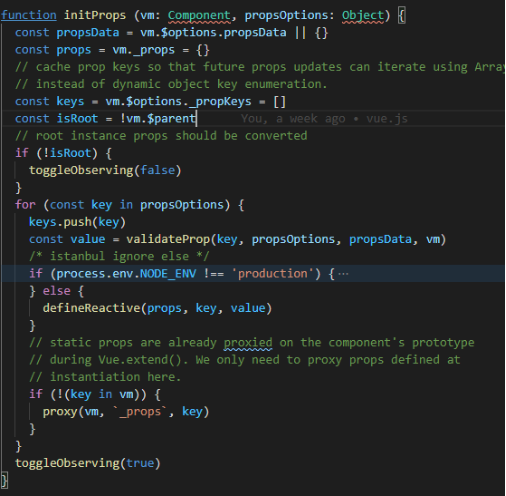The image size is (506, 496).
Task: Click the else keyword
Action: (56, 291)
